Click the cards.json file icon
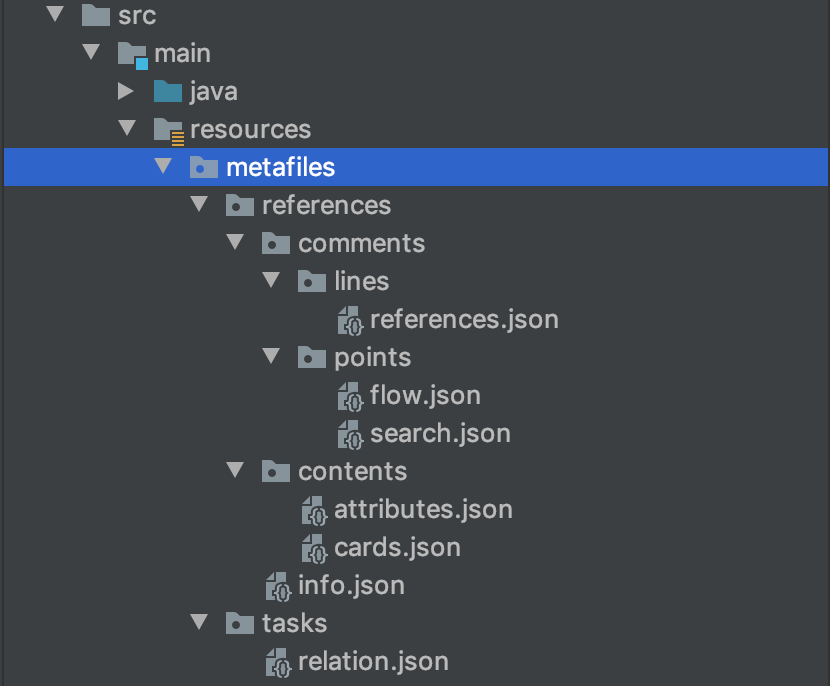Image resolution: width=830 pixels, height=686 pixels. 313,548
